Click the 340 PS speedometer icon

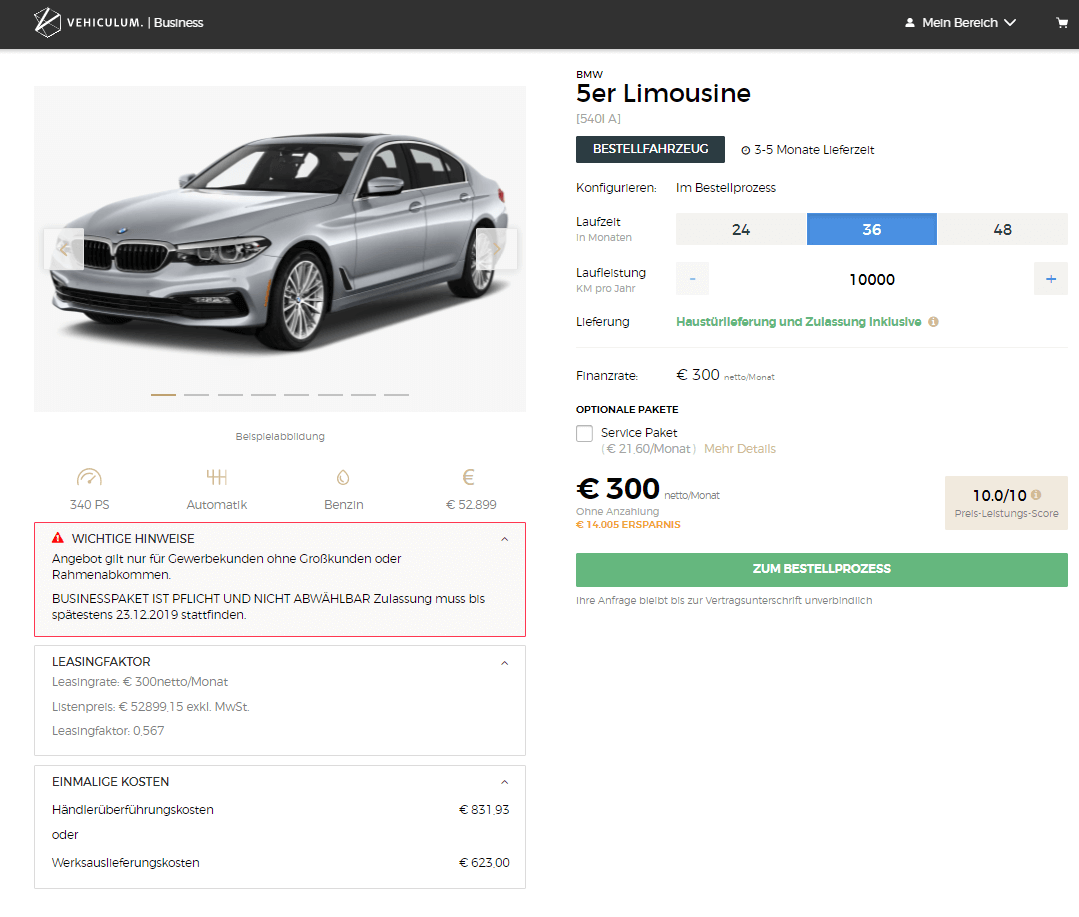(x=89, y=477)
